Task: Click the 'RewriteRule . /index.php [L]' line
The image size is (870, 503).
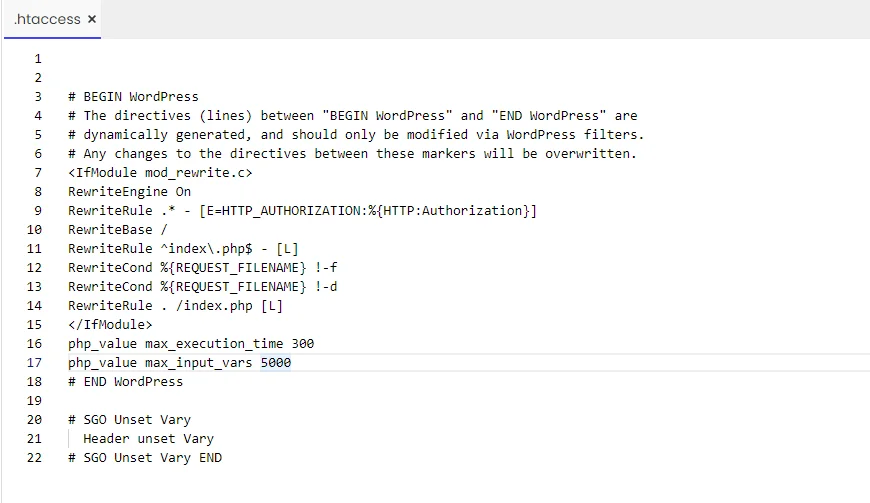Action: click(175, 306)
